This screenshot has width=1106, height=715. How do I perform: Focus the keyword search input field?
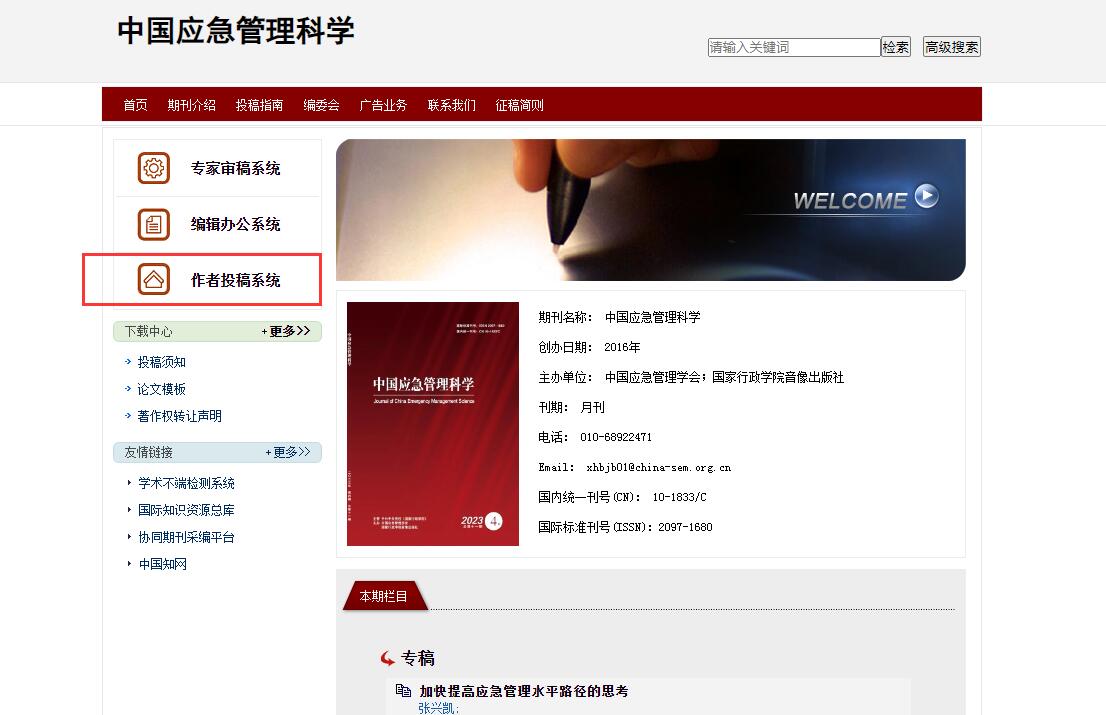click(x=793, y=47)
